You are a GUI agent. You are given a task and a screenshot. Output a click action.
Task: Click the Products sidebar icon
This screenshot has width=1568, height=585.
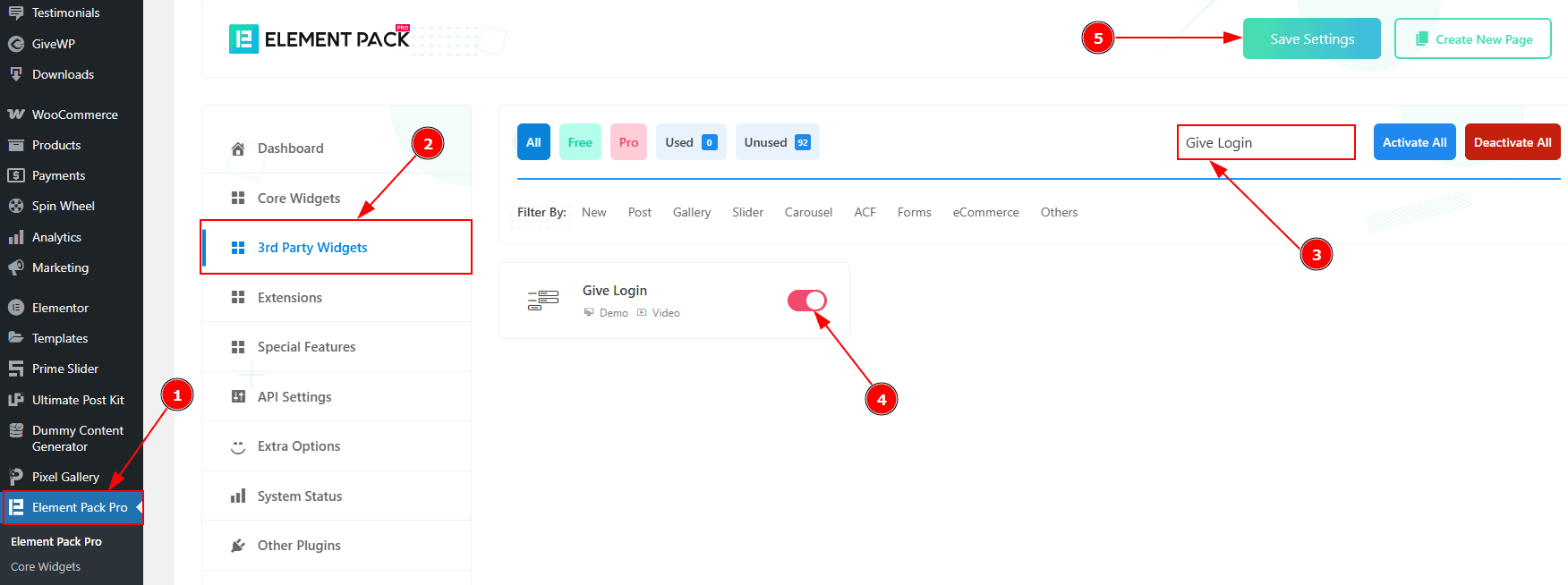pyautogui.click(x=16, y=145)
